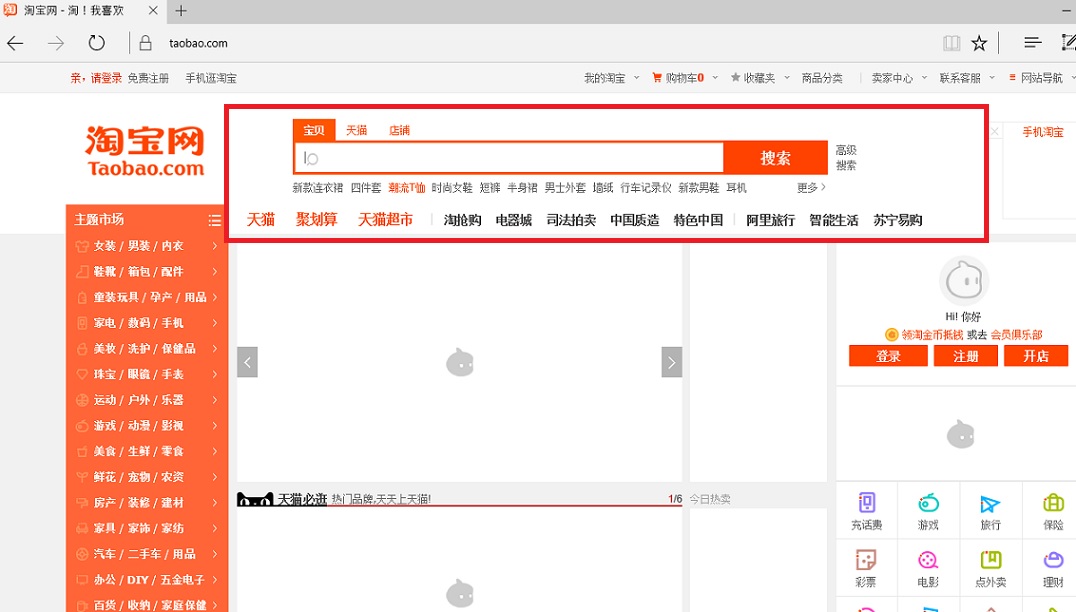Viewport: 1076px width, 612px height.
Task: Switch to the 店铺 search tab
Action: (x=399, y=130)
